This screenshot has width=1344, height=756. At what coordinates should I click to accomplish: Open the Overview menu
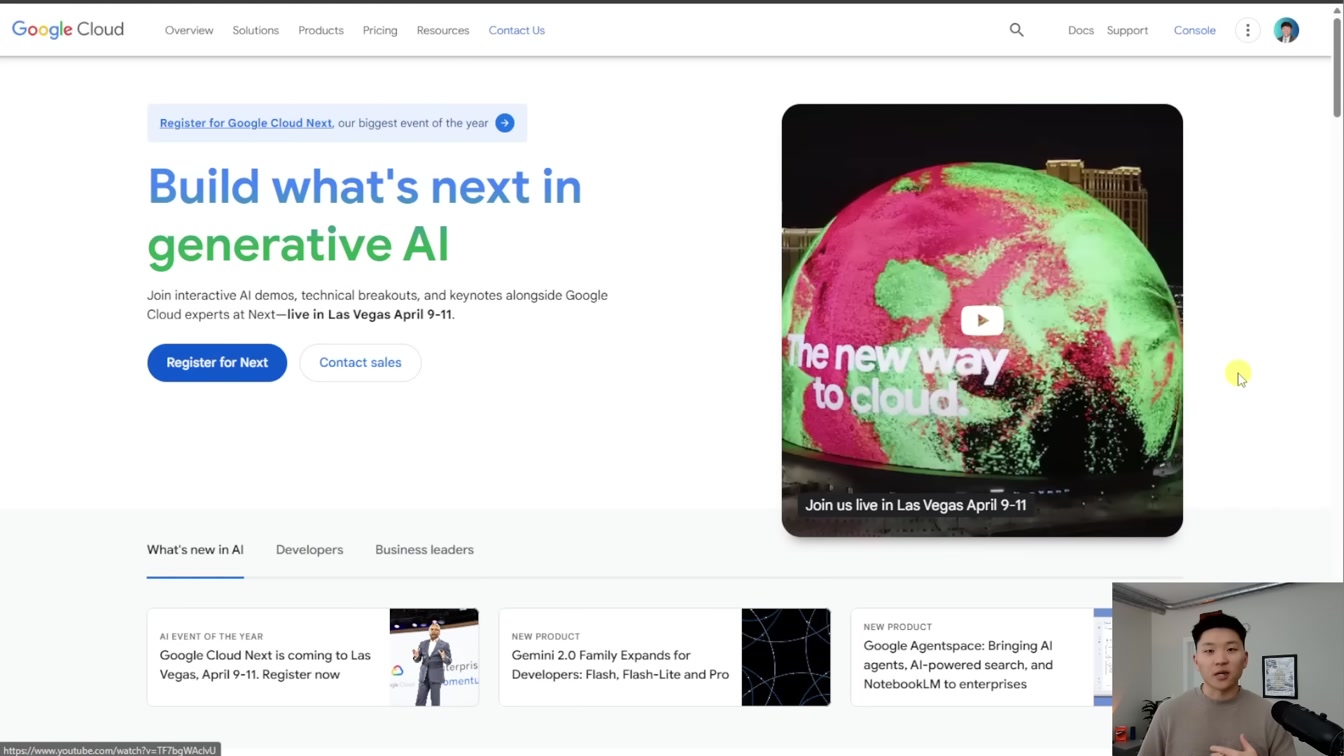coord(189,30)
